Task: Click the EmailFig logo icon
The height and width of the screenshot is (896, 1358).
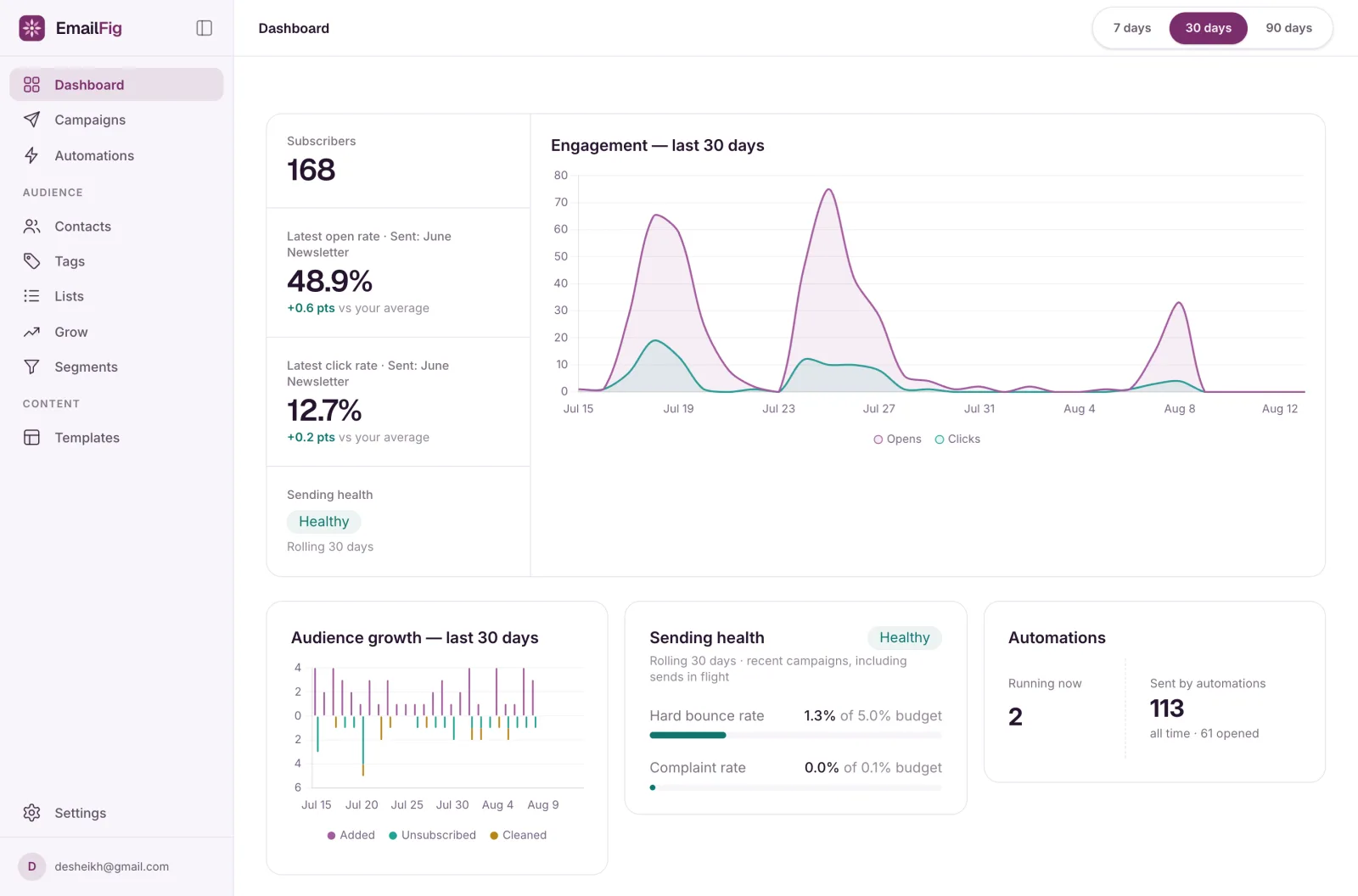Action: tap(31, 28)
